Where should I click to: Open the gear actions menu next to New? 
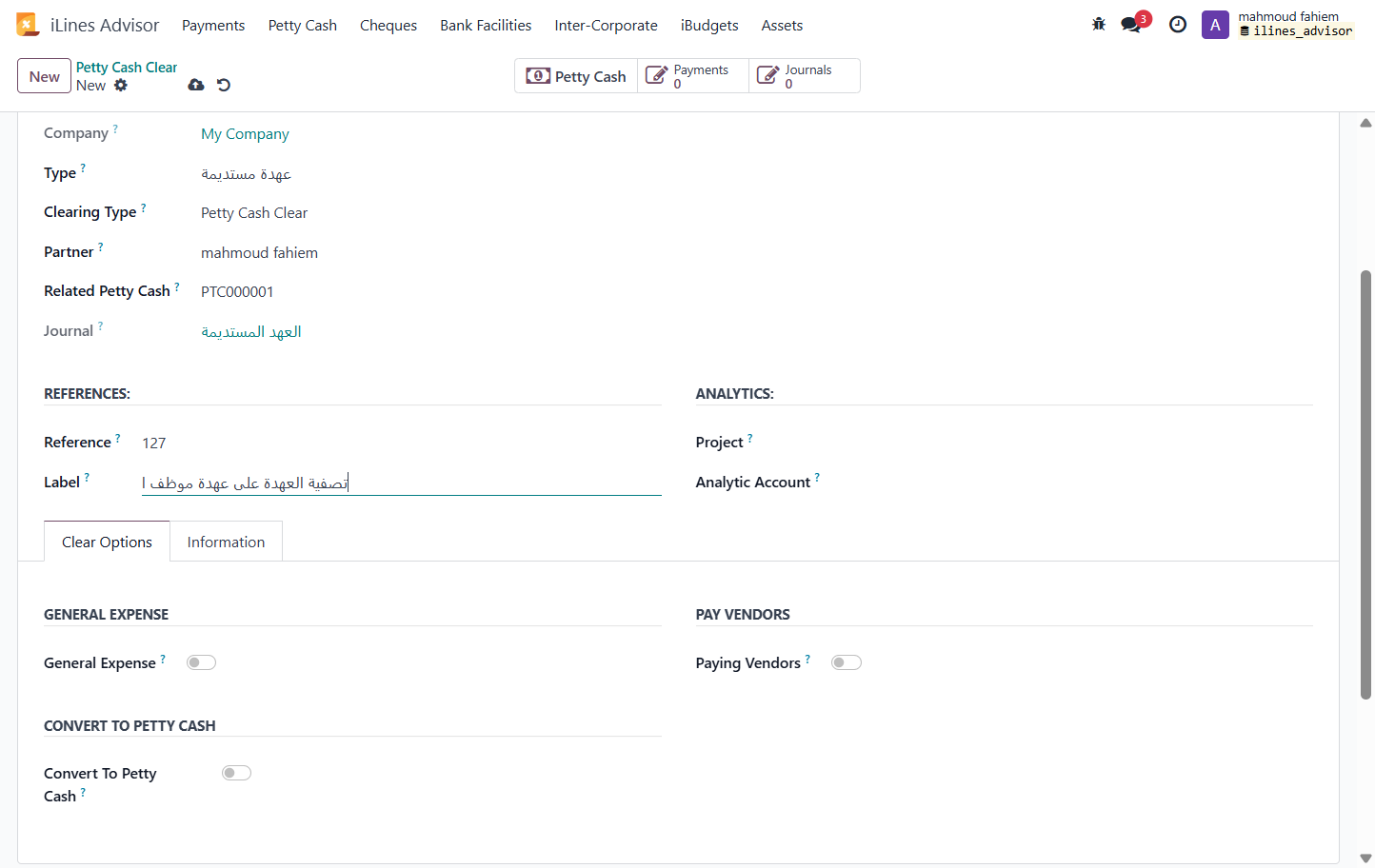(121, 86)
